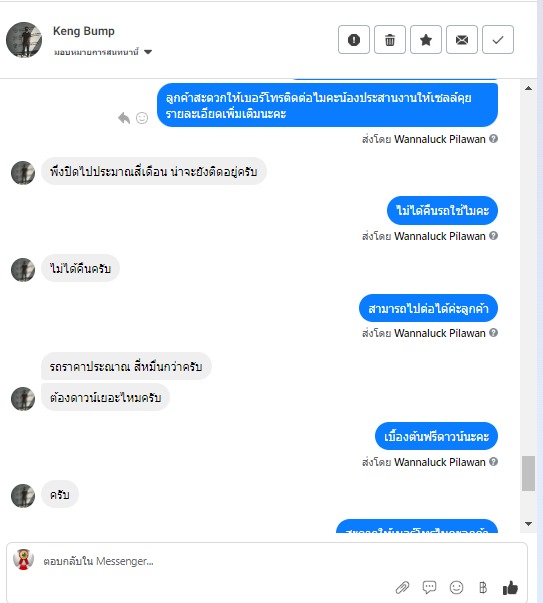Open saved replies speech bubble icon

429,587
